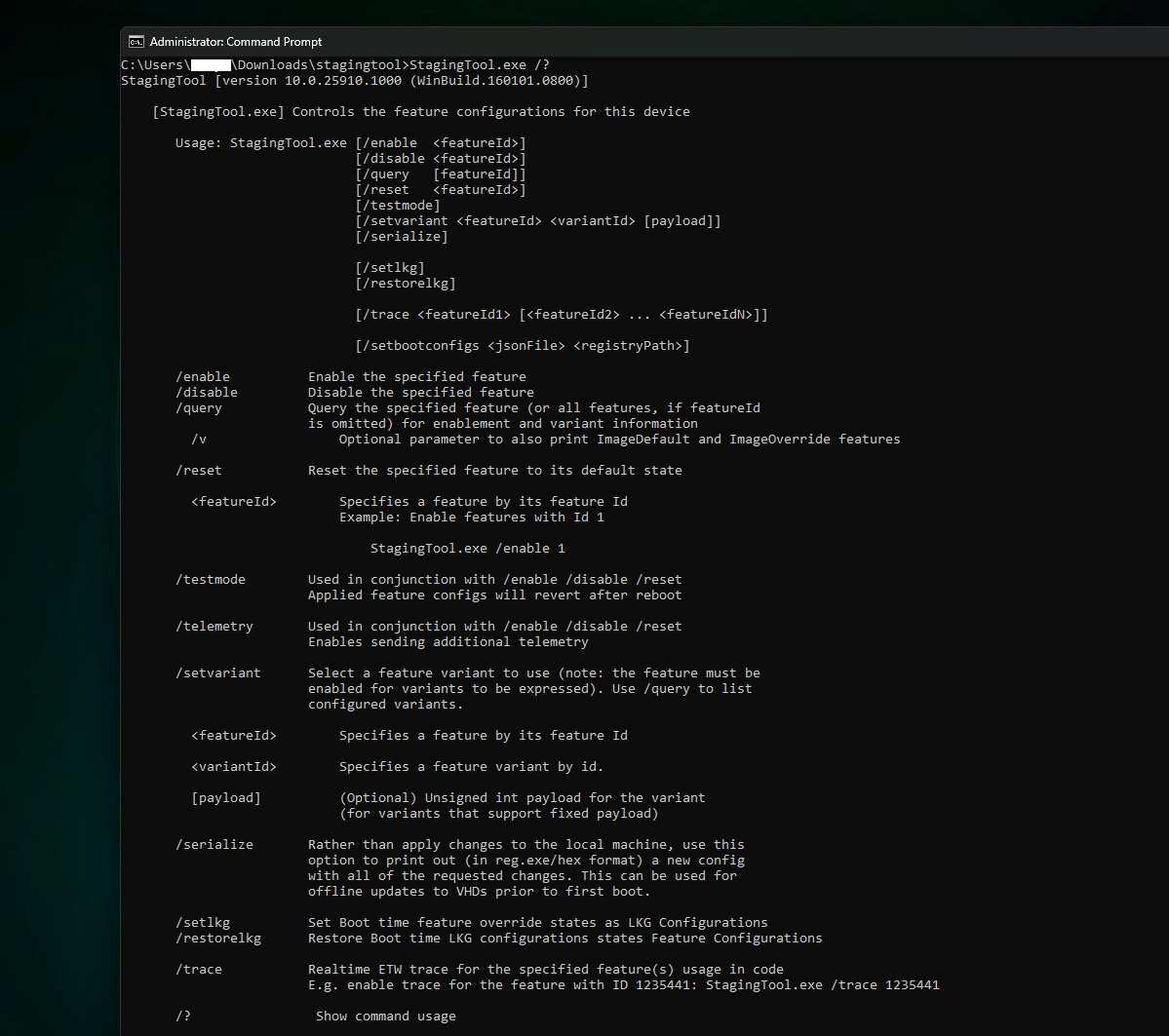The width and height of the screenshot is (1169, 1036).
Task: Click the '[/setlkg]' usage line
Action: (390, 268)
